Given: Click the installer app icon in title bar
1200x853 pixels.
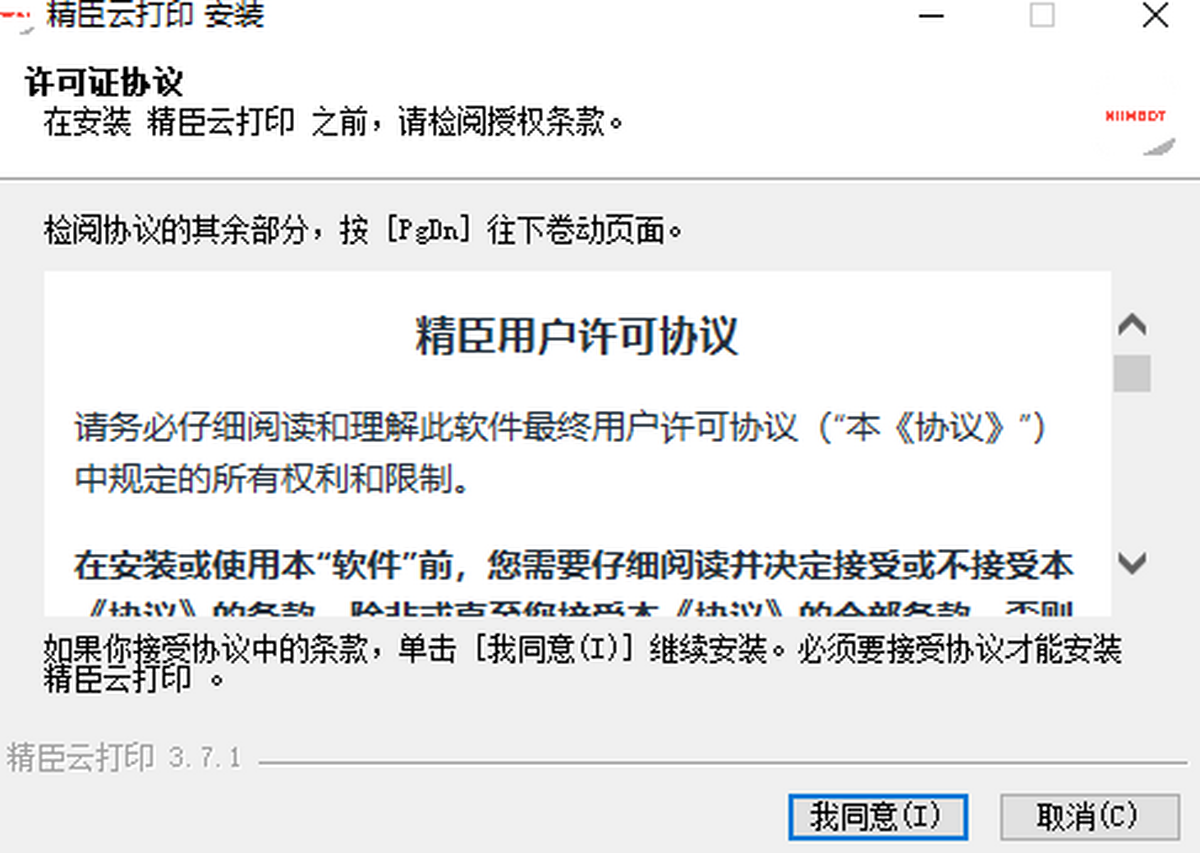Looking at the screenshot, I should pos(14,14).
